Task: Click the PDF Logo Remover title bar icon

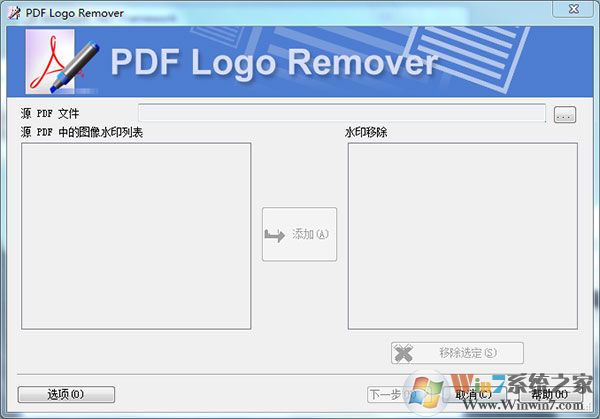Action: [x=14, y=13]
